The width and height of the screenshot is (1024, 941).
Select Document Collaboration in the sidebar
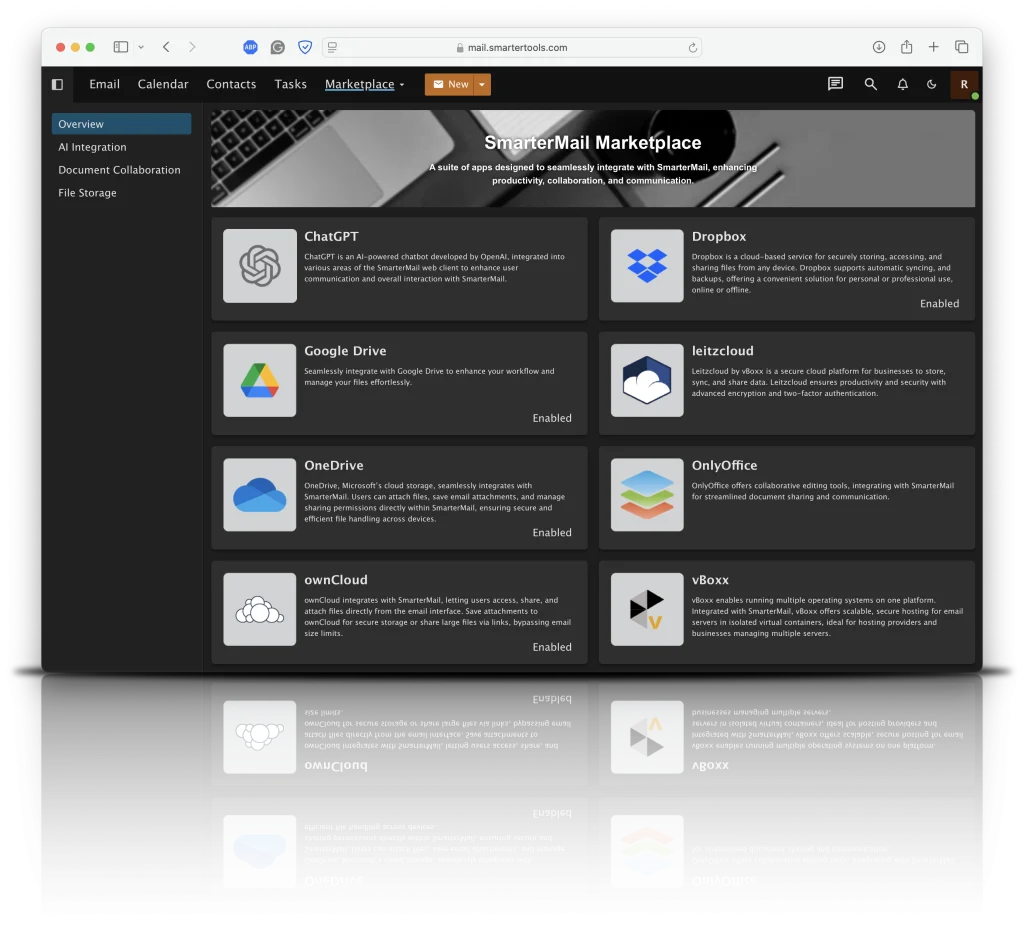tap(119, 170)
